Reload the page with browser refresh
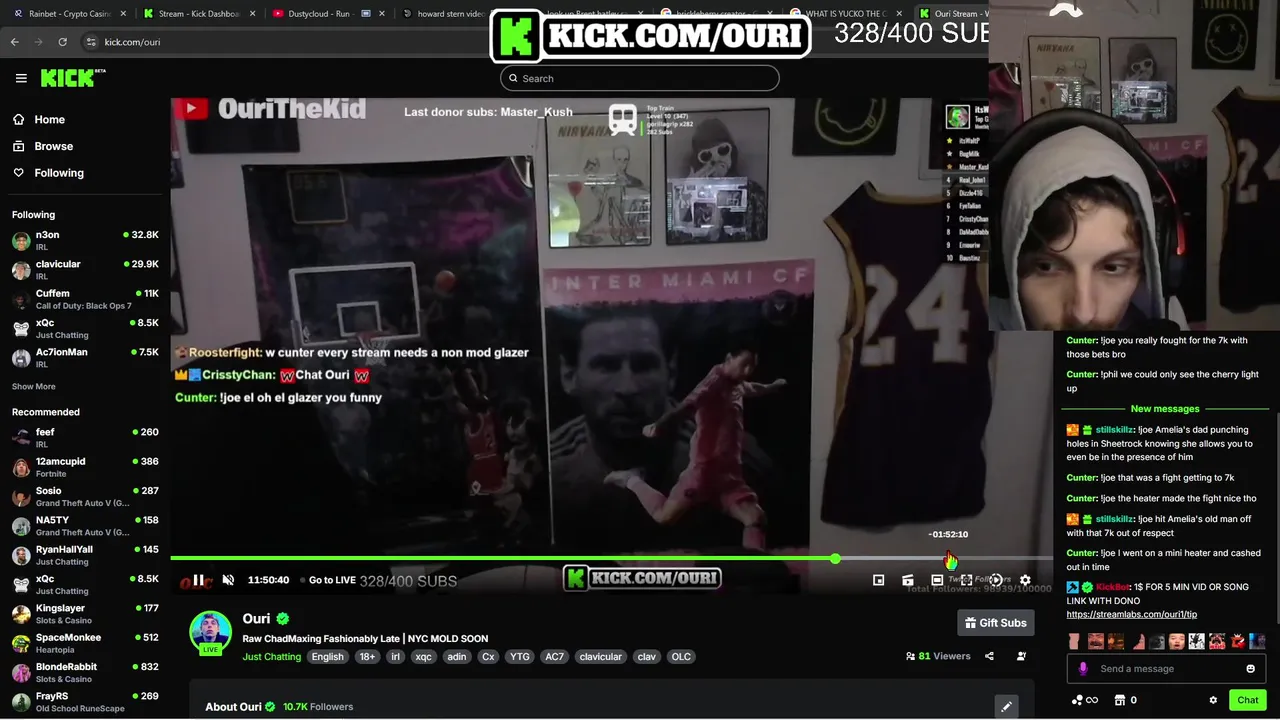Image resolution: width=1280 pixels, height=720 pixels. pos(62,42)
